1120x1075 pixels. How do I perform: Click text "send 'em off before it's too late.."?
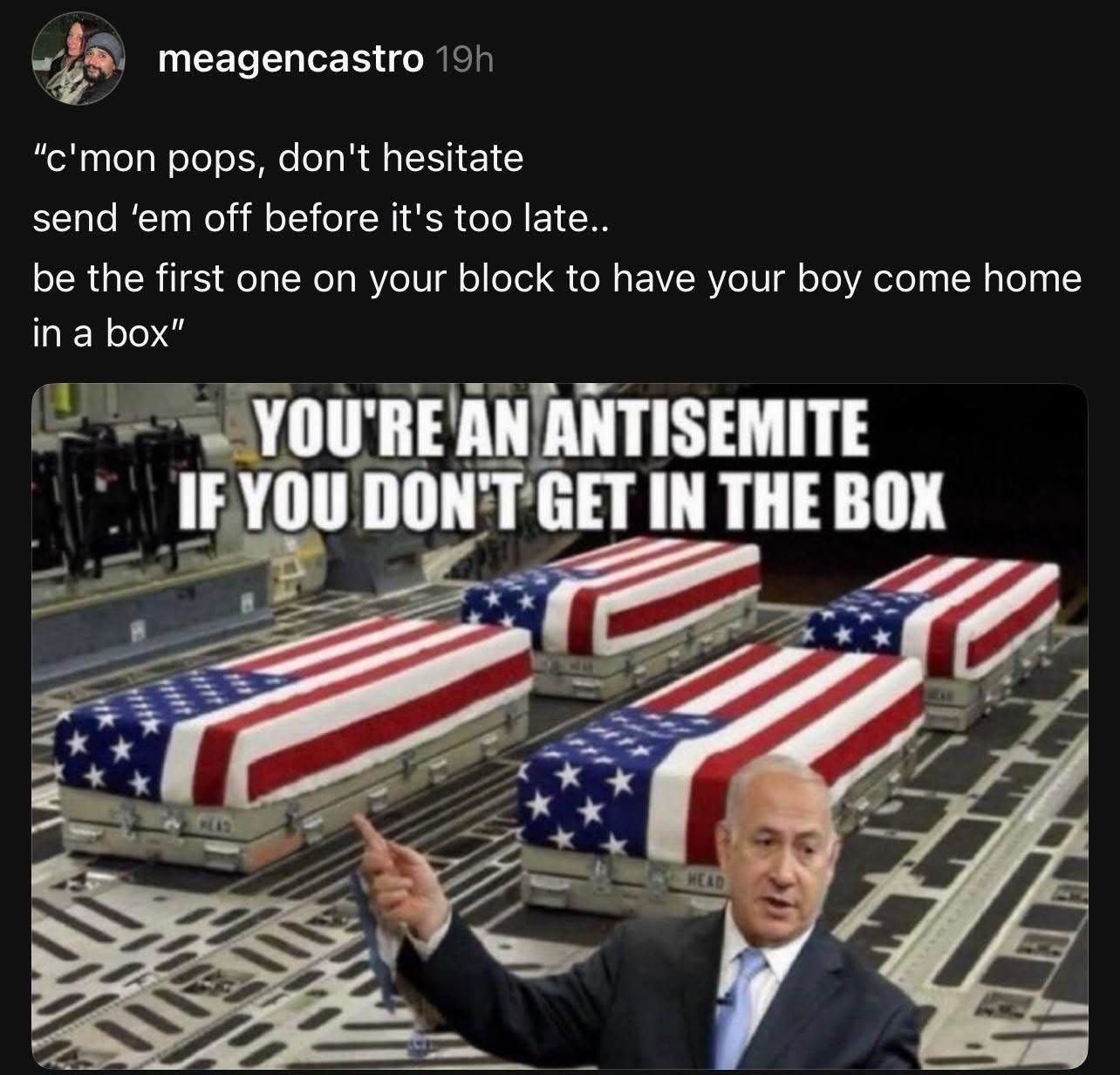(x=324, y=218)
